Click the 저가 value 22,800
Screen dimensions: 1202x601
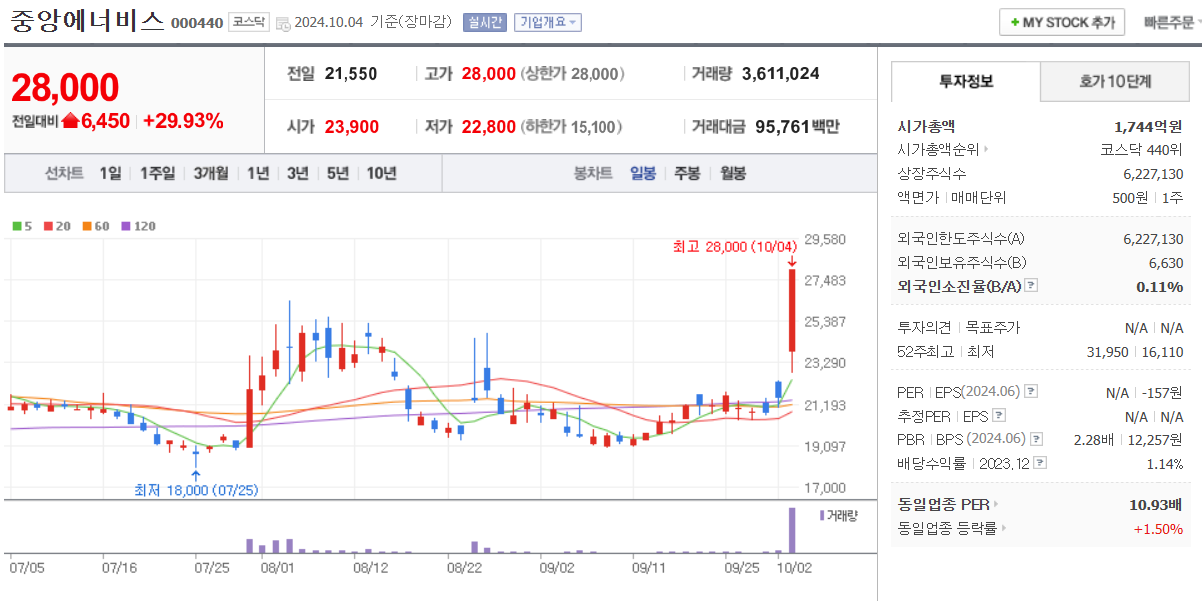click(x=489, y=126)
